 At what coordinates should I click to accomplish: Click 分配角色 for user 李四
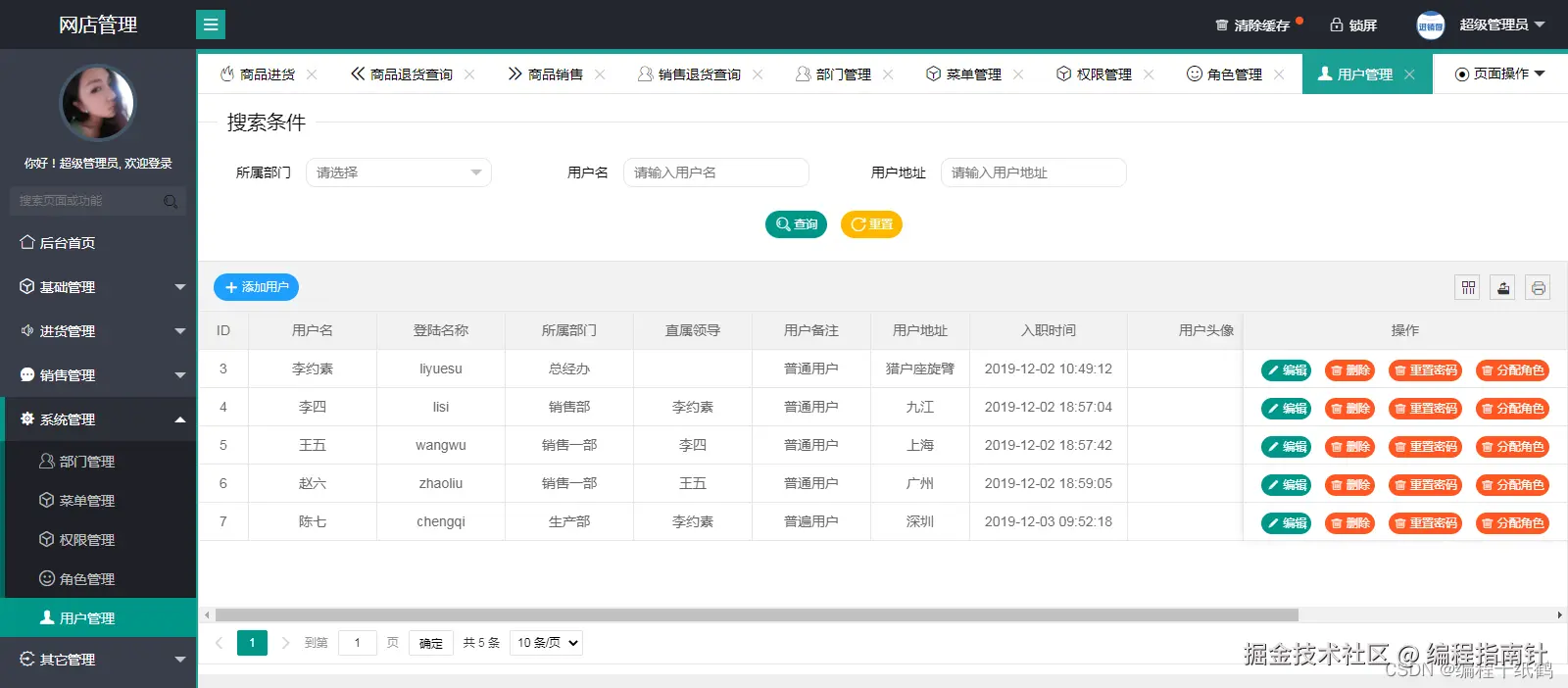coord(1512,409)
